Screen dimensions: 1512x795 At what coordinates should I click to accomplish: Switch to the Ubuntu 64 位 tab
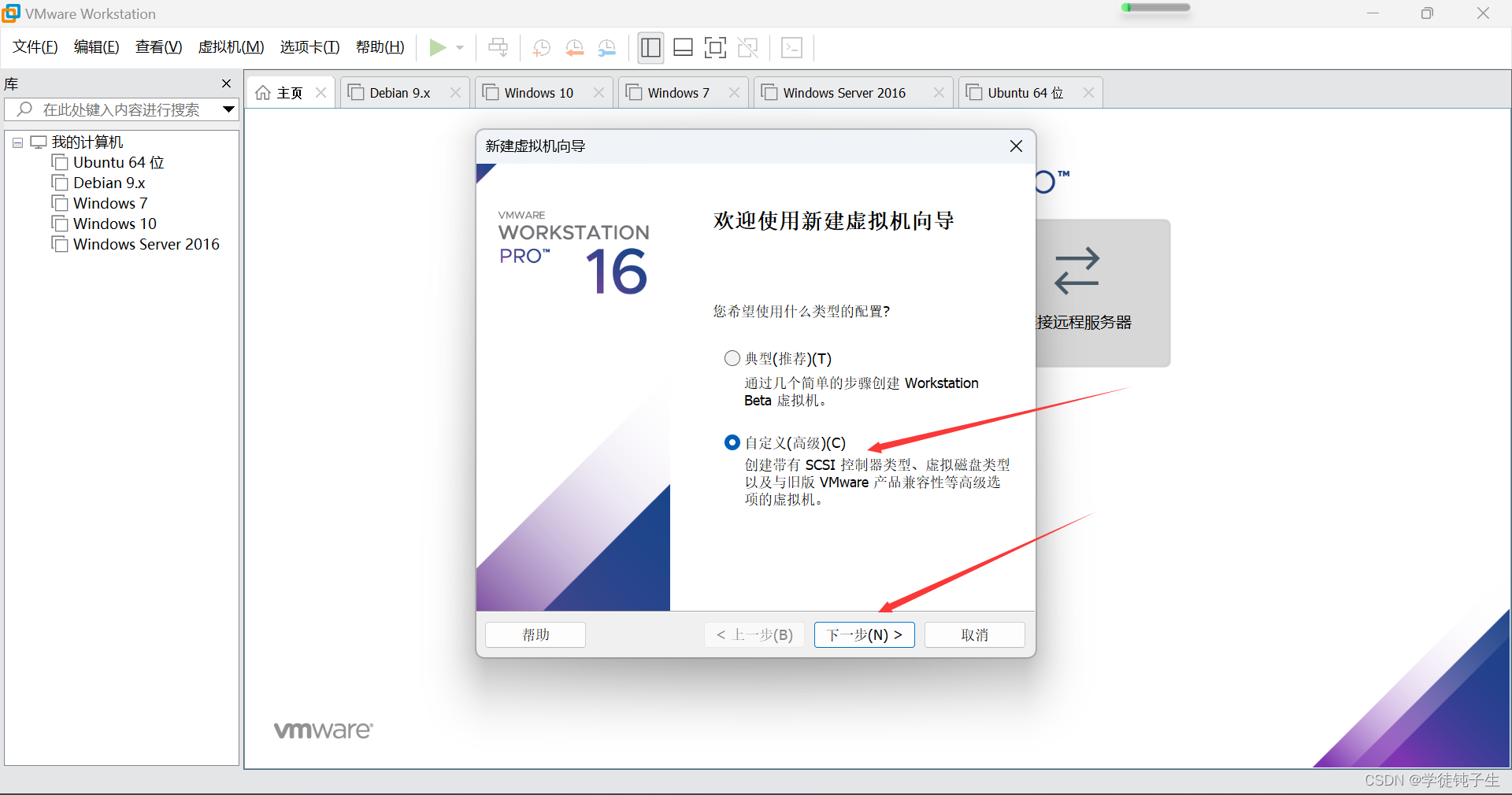coord(1025,93)
